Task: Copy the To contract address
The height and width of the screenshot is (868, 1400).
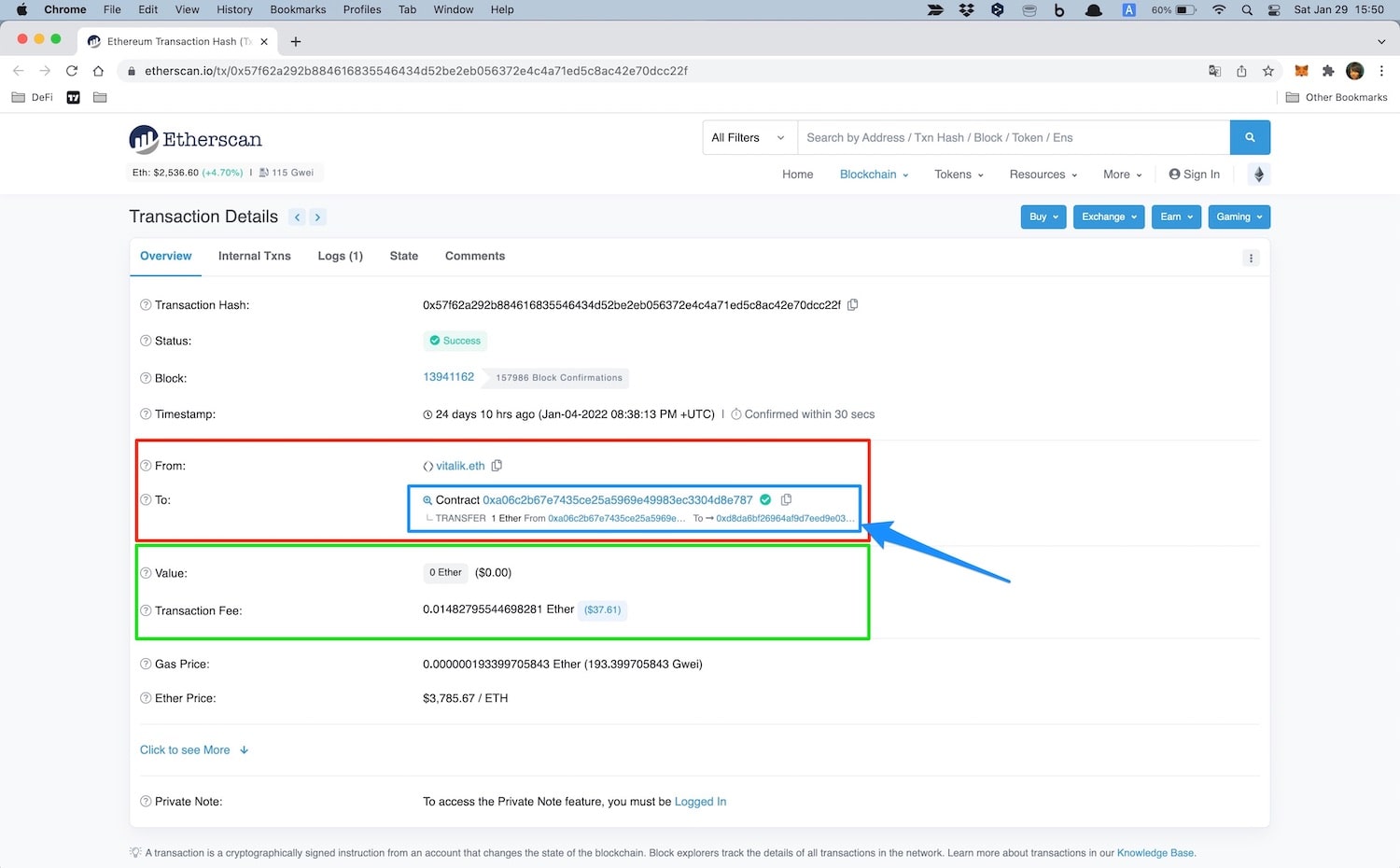Action: 786,499
